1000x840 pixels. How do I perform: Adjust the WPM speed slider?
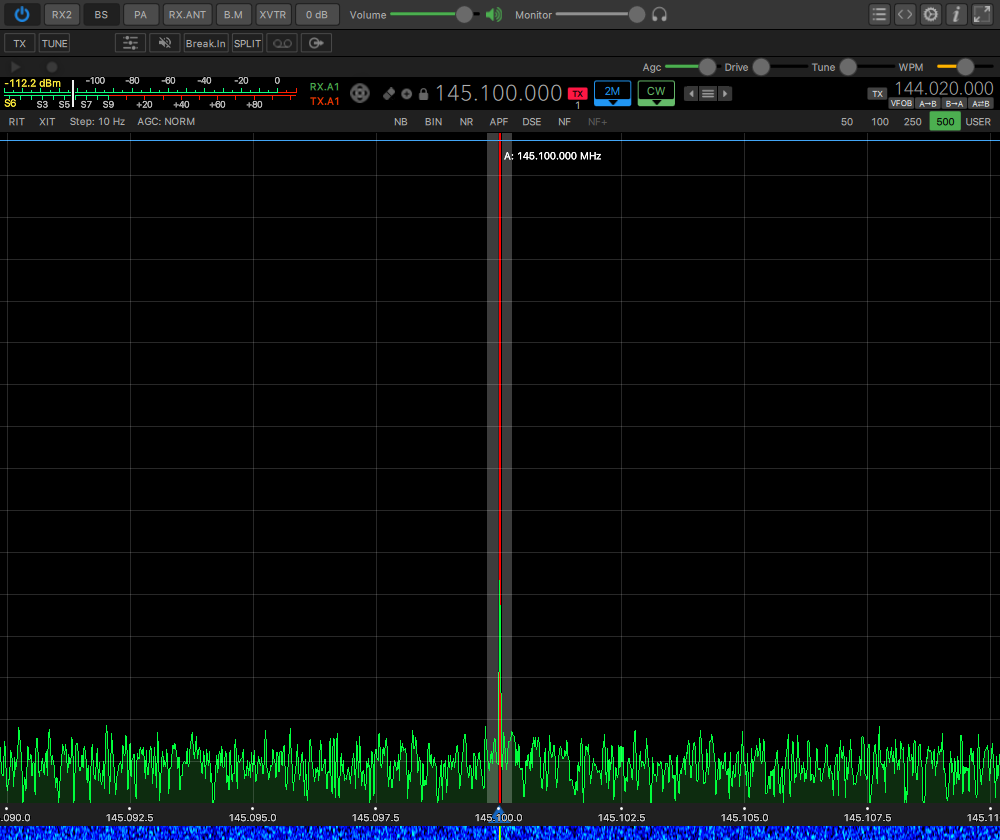[x=964, y=66]
